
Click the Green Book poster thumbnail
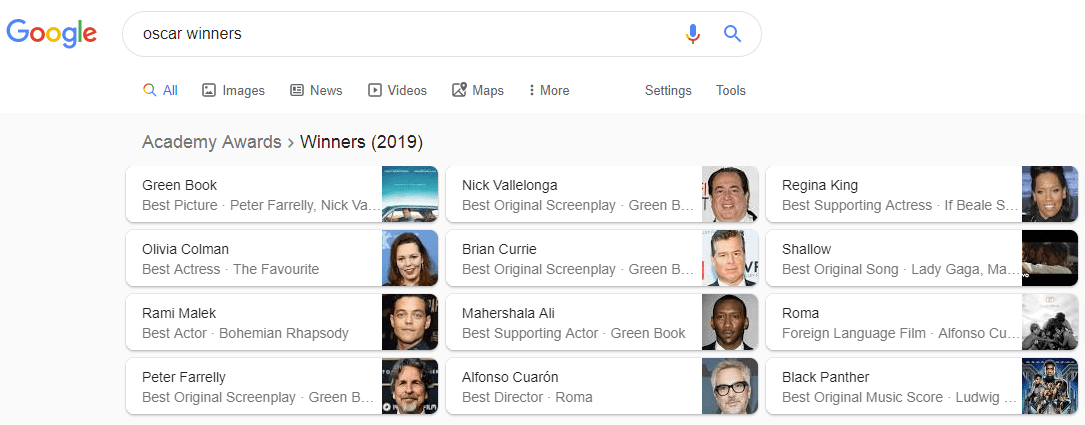[410, 194]
